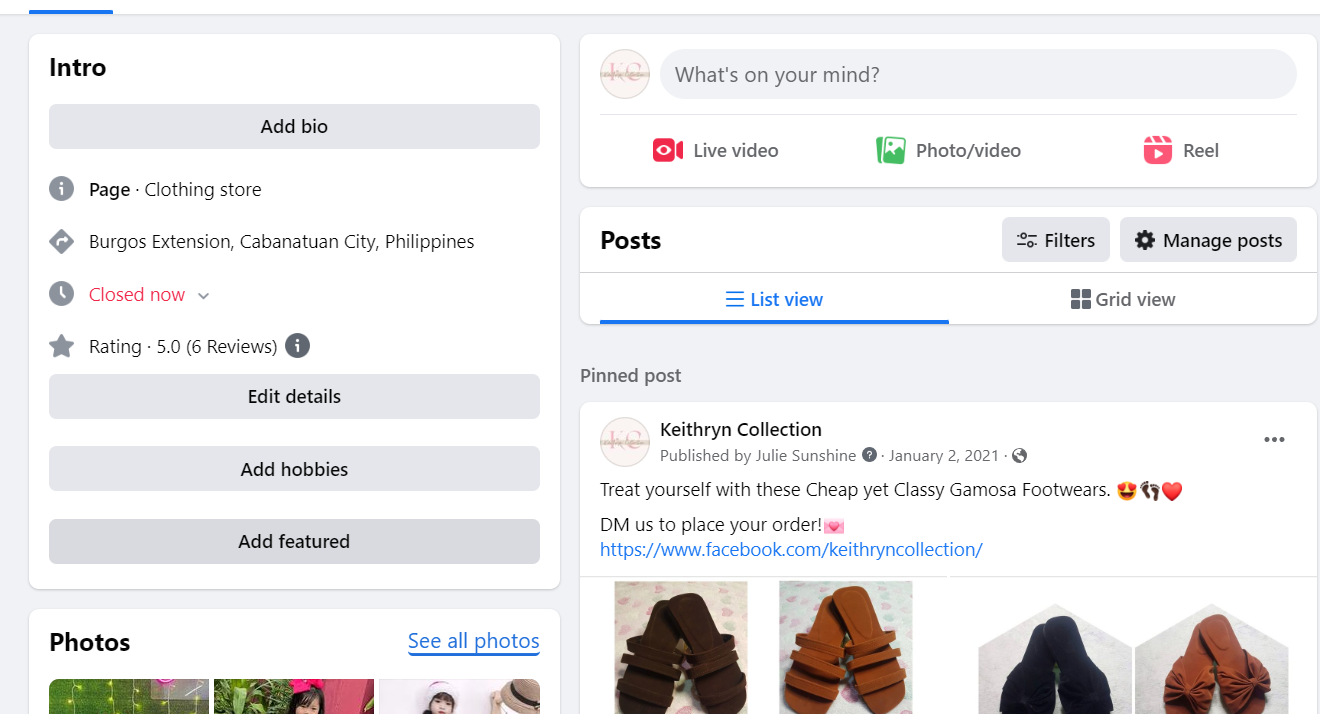Open the three-dot menu on pinned post
Image resolution: width=1320 pixels, height=714 pixels.
(x=1273, y=440)
